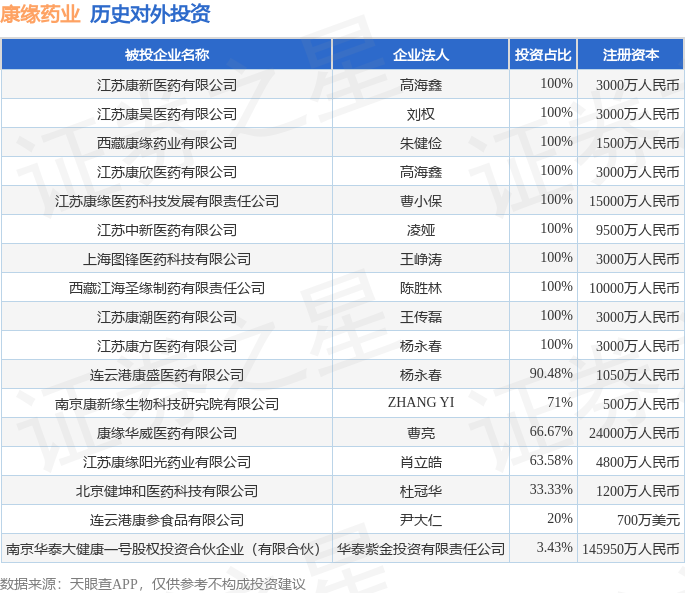Click legal person 尹大仁

click(x=421, y=520)
